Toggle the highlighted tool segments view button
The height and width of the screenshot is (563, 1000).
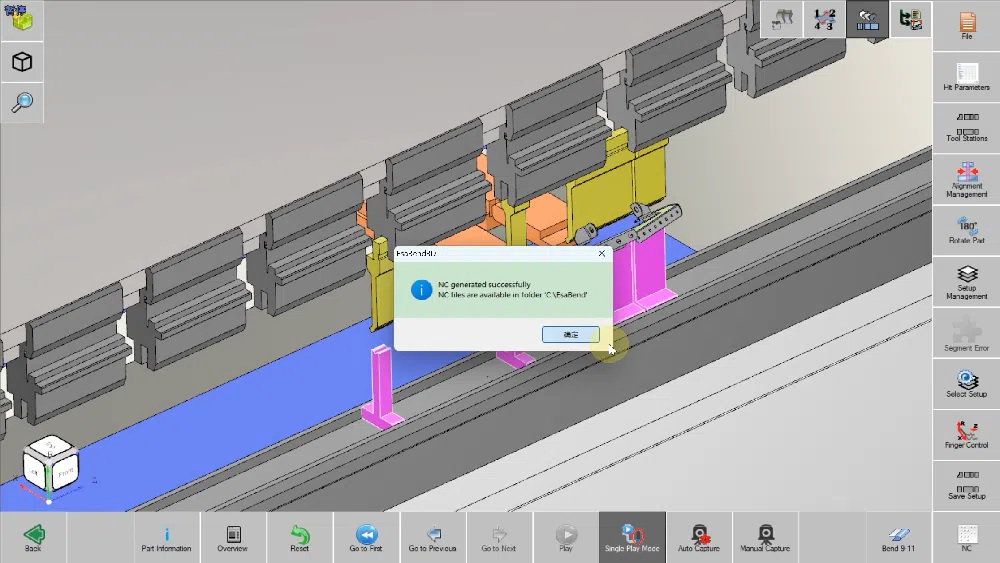tap(867, 19)
